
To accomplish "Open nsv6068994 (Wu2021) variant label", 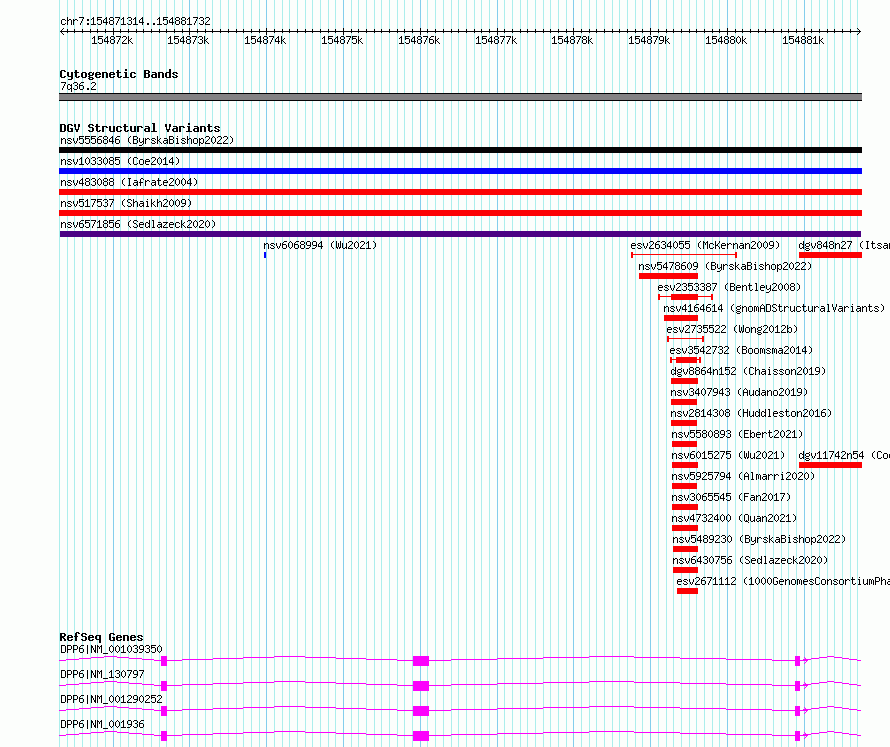I will click(x=320, y=245).
